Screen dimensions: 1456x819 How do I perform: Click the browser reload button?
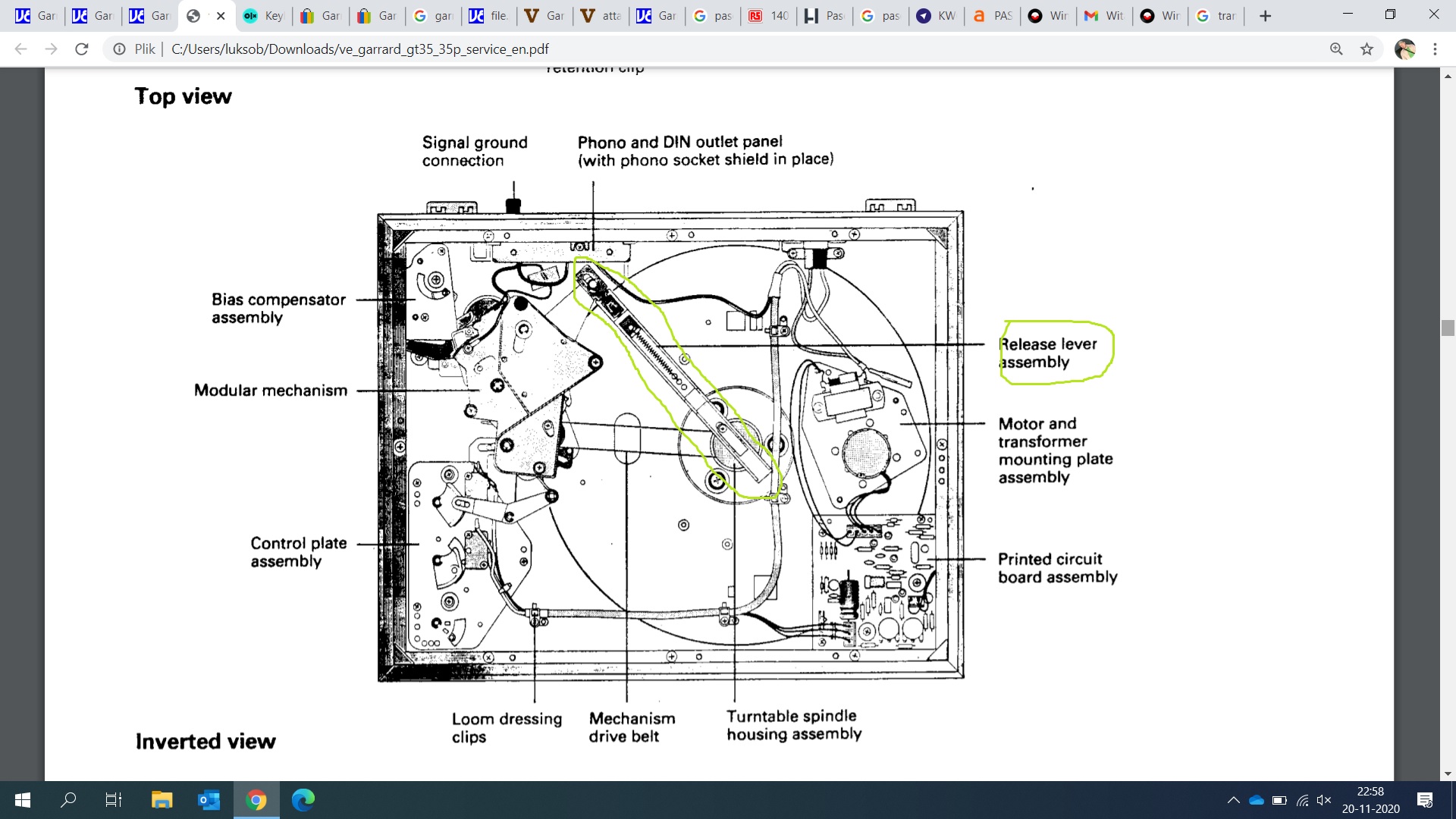tap(82, 49)
